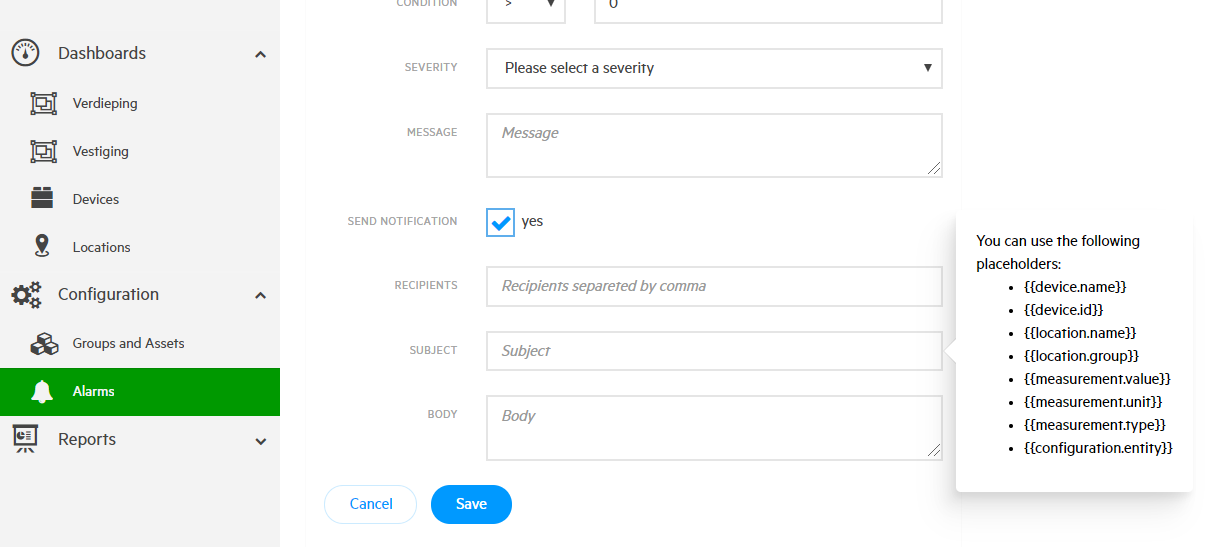Open the condition operator dropdown
Viewport: 1223px width, 547px height.
(526, 5)
